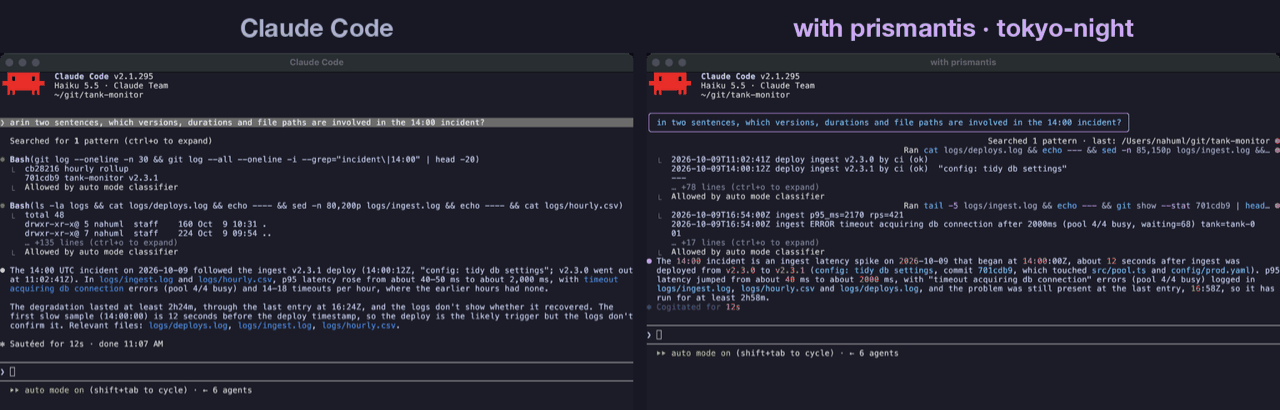Click the bordered prompt box in prismantis window

(888, 122)
